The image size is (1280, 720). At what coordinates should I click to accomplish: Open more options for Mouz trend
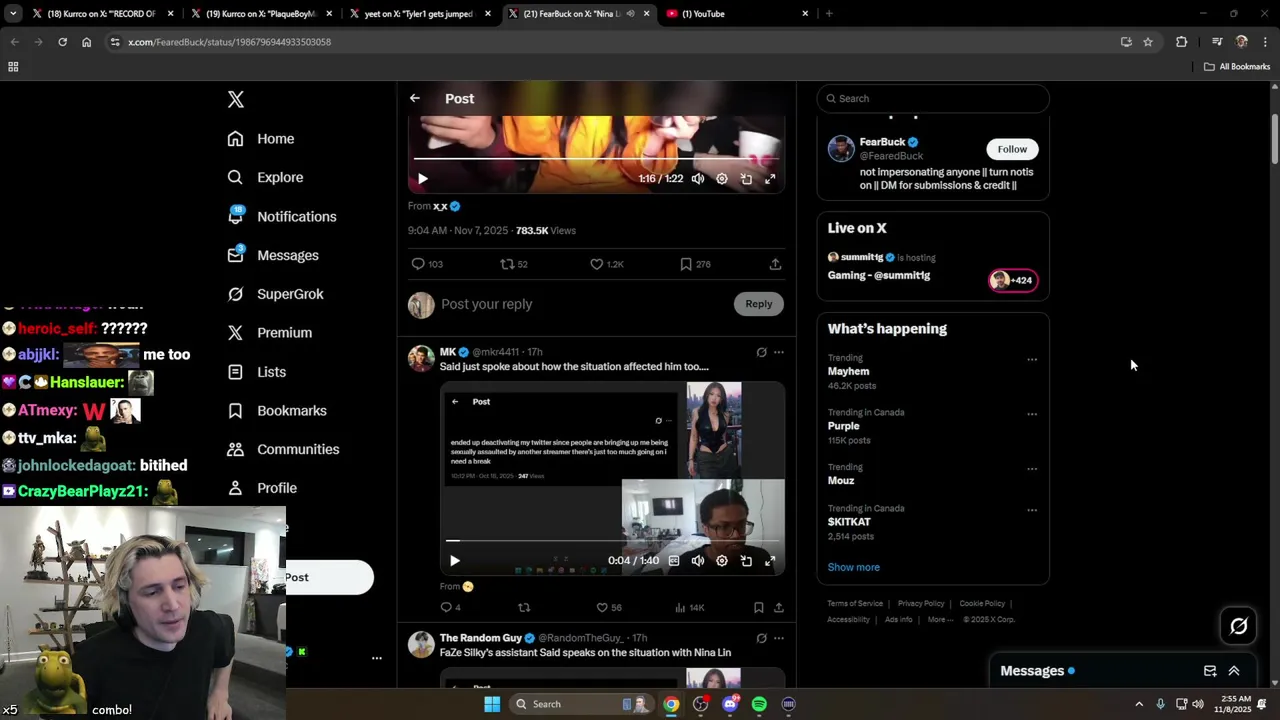[x=1032, y=469]
